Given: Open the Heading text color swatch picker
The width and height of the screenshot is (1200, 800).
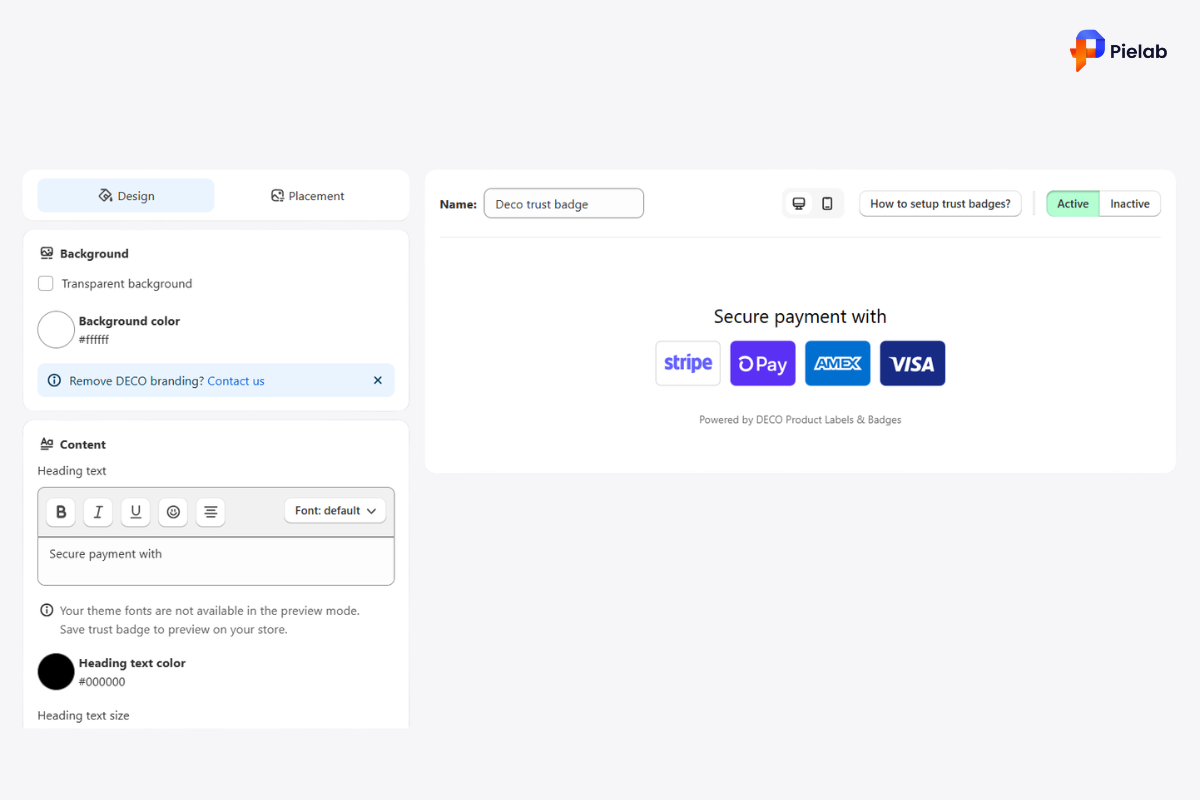Looking at the screenshot, I should tap(56, 672).
